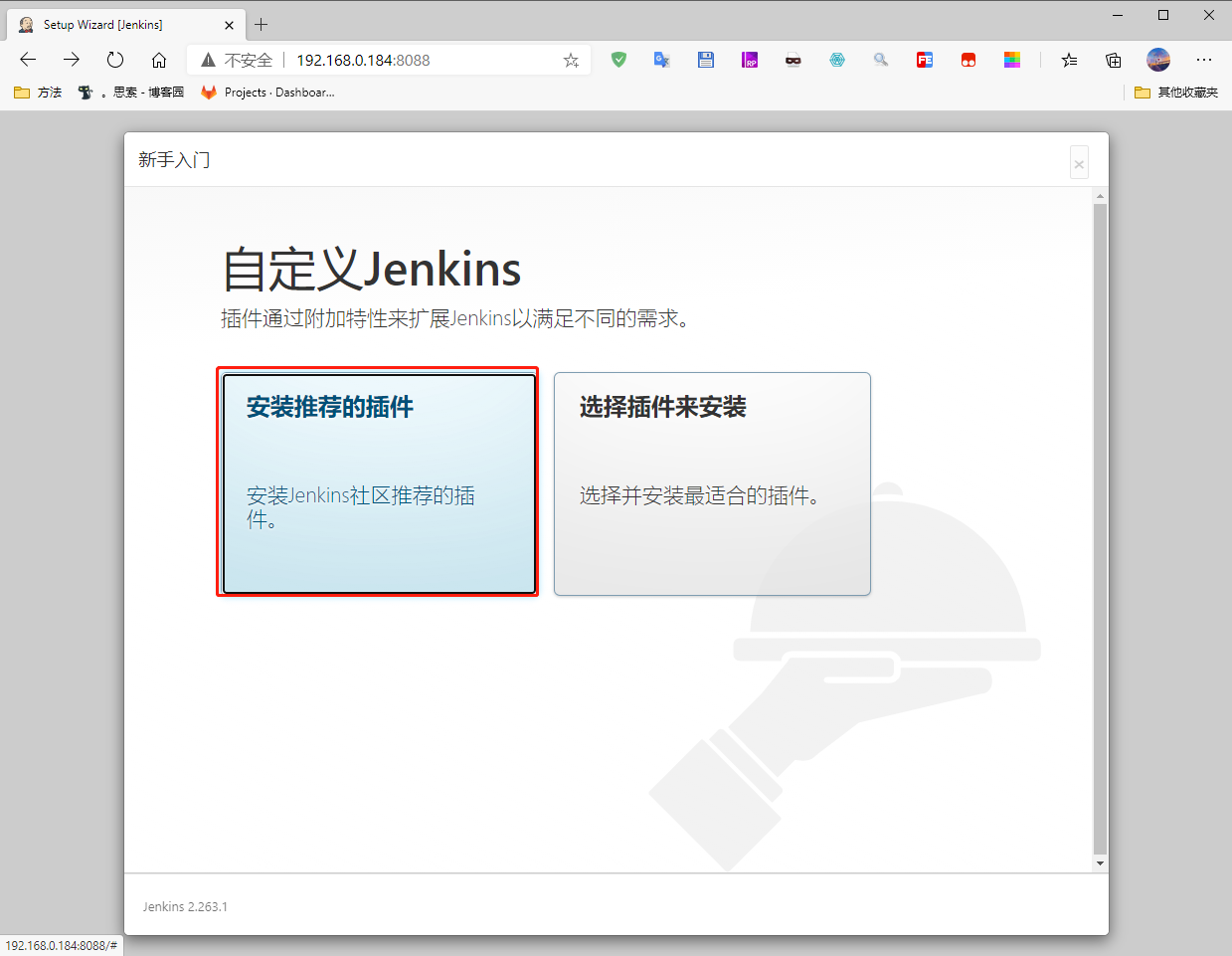
Task: Click 选择插件来安装 option
Action: pos(712,483)
